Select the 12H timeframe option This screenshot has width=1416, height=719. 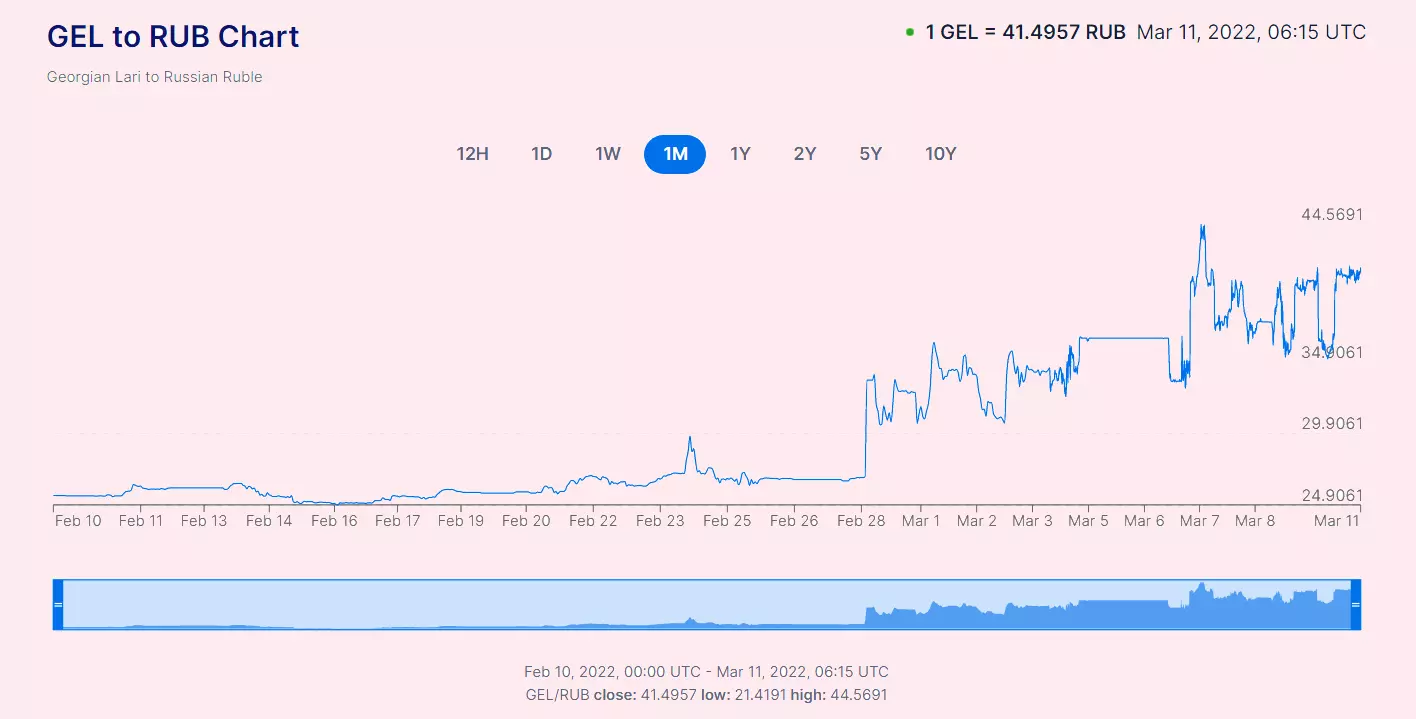pos(472,154)
